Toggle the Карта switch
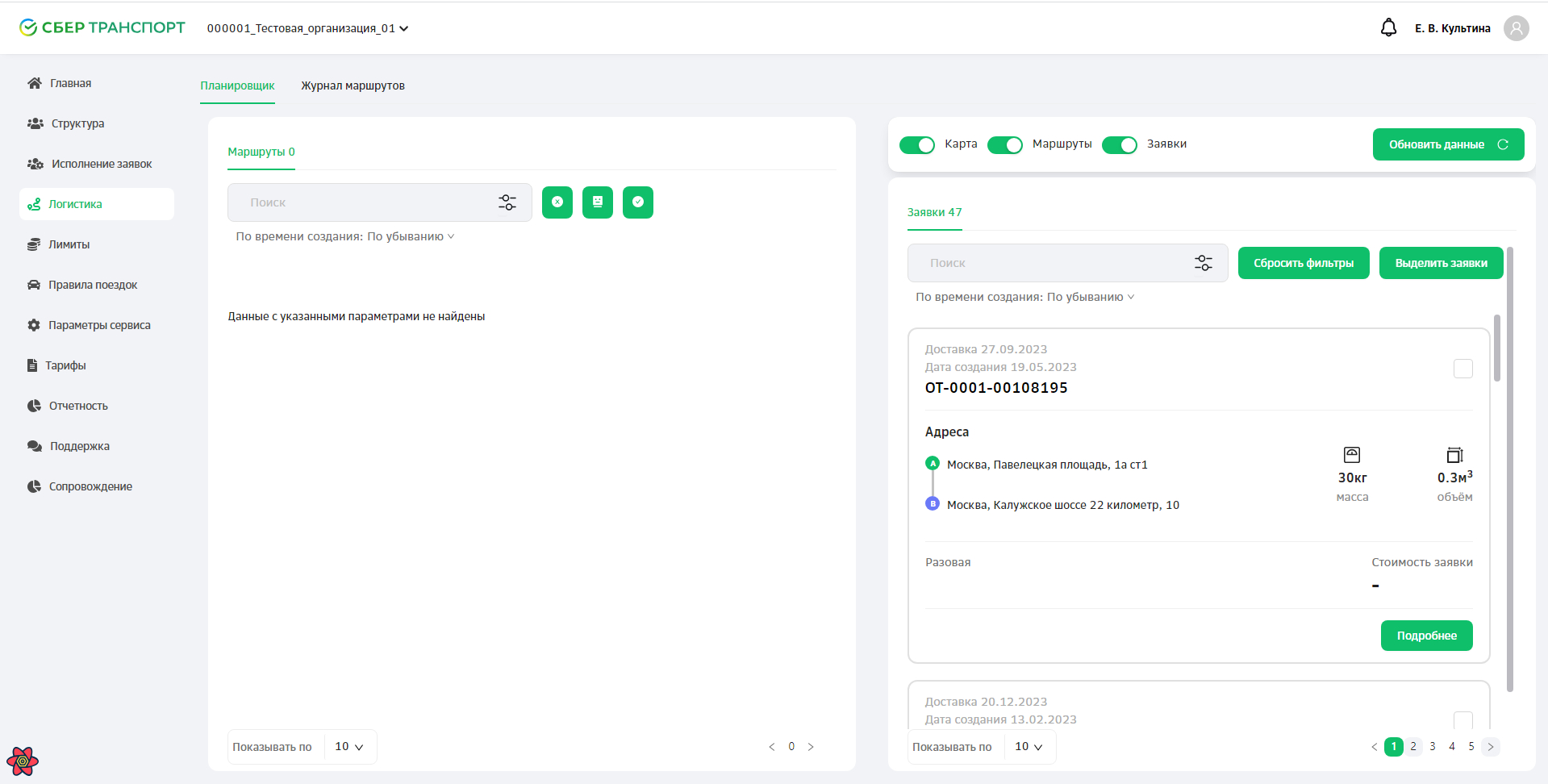Image resolution: width=1548 pixels, height=784 pixels. [x=917, y=144]
